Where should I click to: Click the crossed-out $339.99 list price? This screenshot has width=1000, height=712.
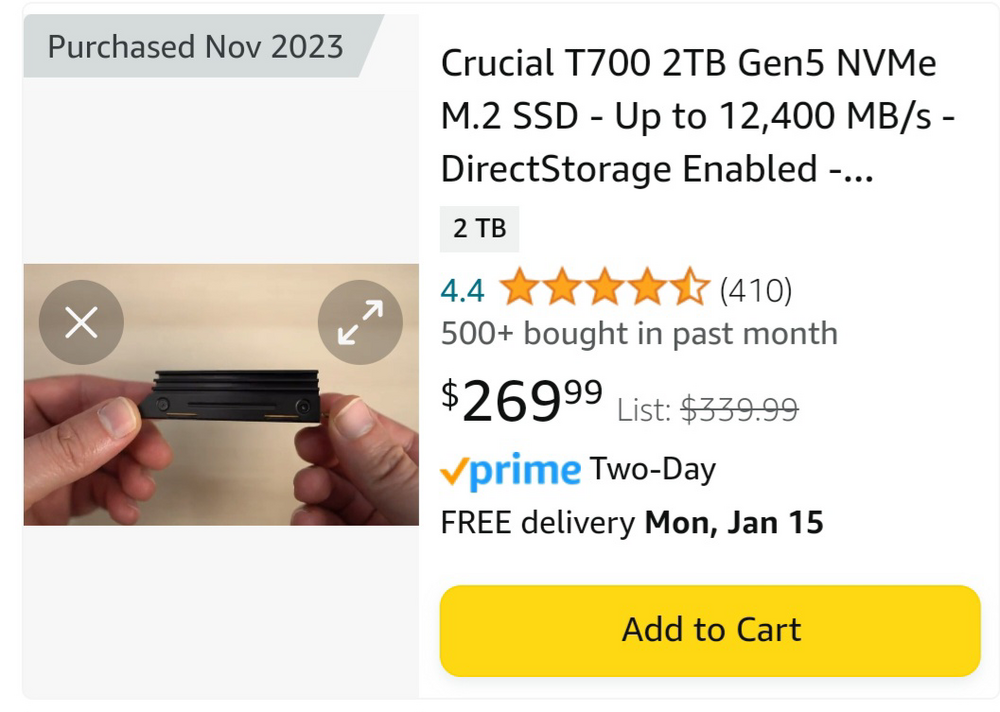[739, 409]
